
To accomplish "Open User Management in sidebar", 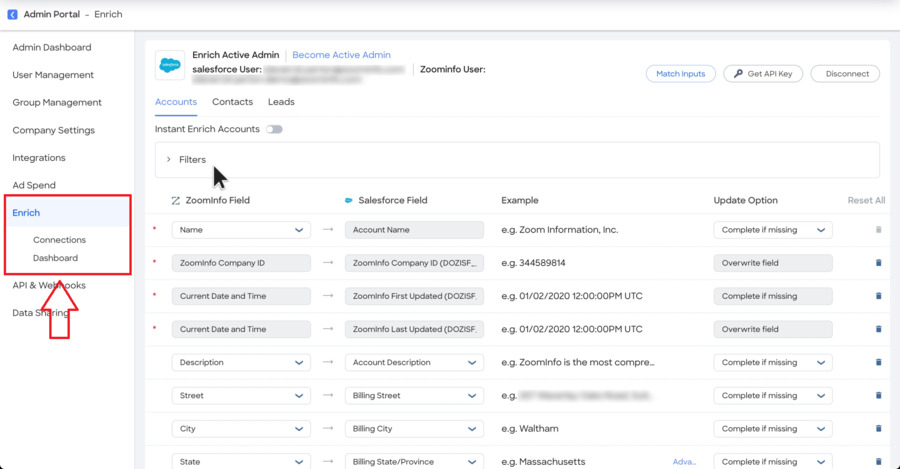I will [53, 75].
